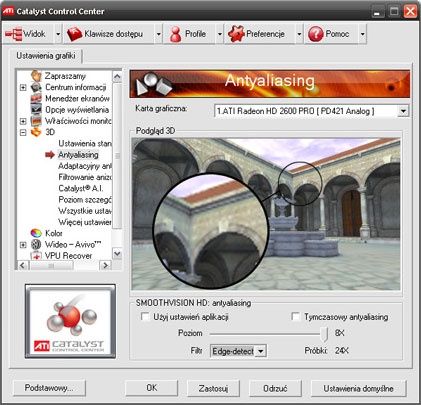Image resolution: width=421 pixels, height=405 pixels.
Task: Select the Ustawienia grafiki tab
Action: point(46,56)
